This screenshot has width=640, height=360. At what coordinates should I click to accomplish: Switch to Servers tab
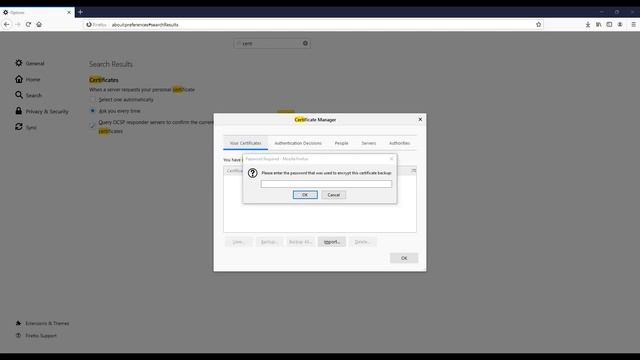[369, 143]
